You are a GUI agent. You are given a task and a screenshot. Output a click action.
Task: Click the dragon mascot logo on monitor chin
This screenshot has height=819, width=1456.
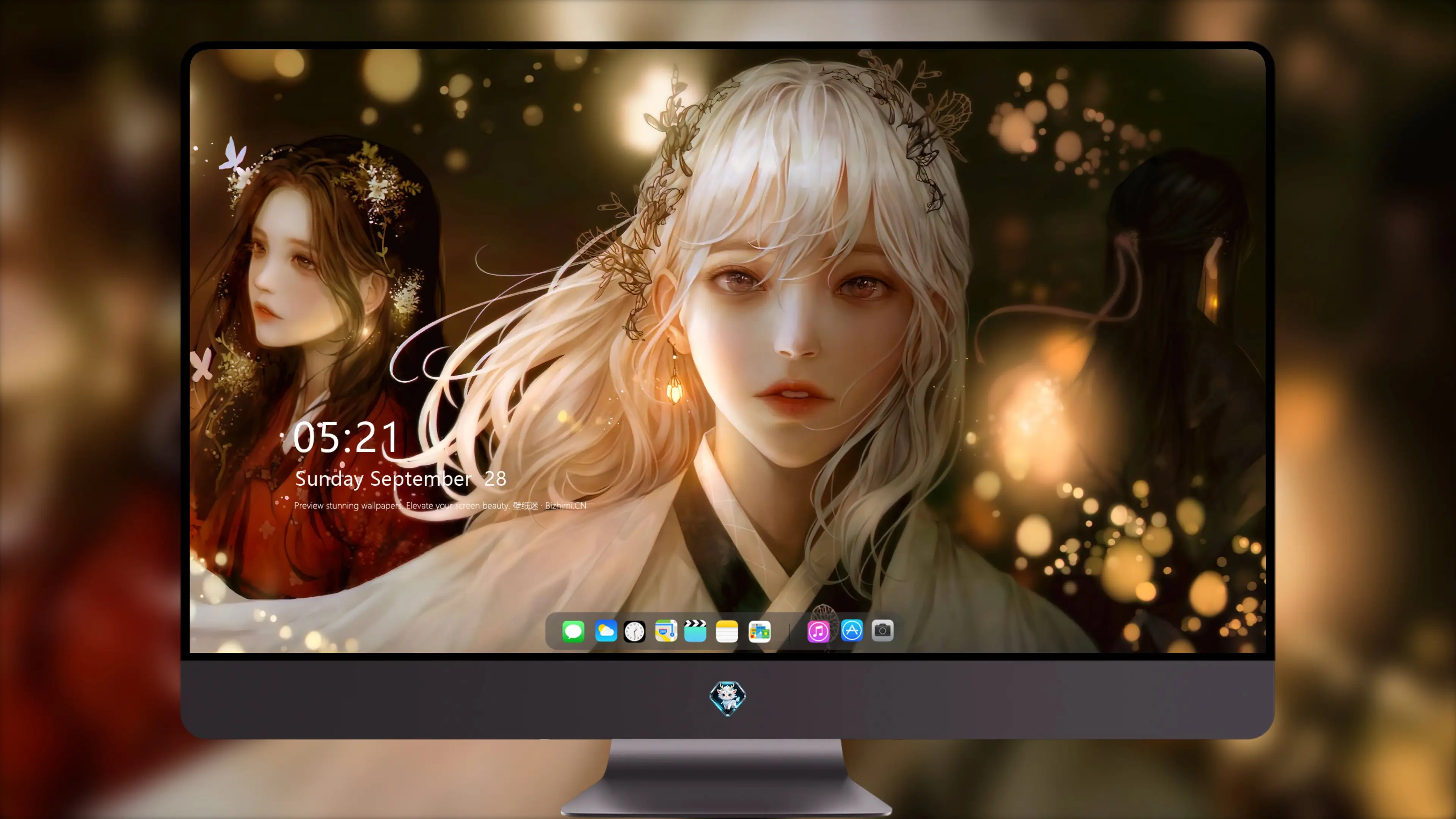point(728,698)
